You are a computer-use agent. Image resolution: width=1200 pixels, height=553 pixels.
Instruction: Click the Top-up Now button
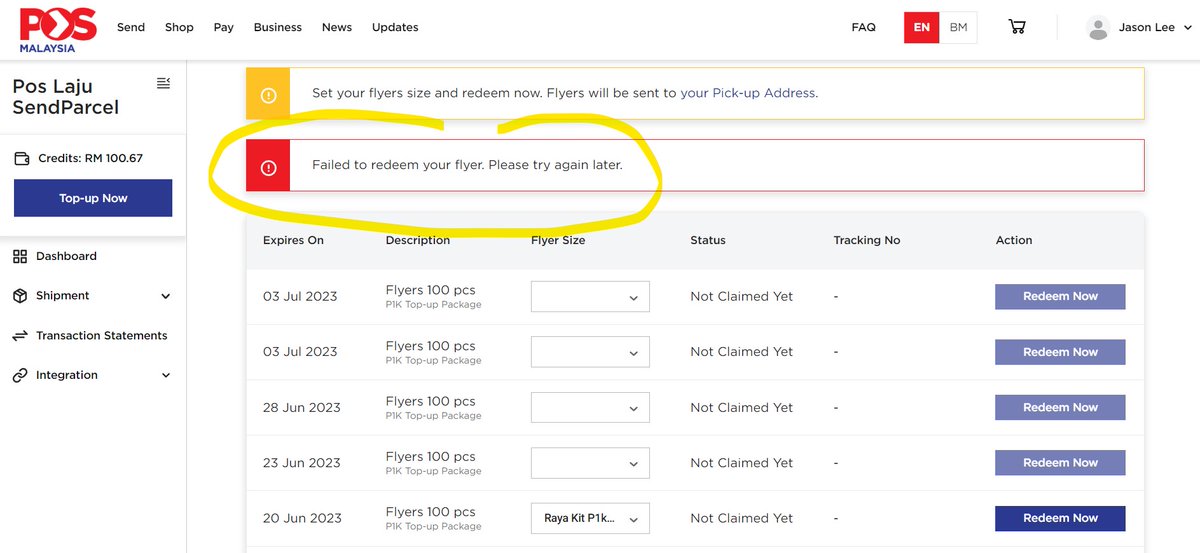(93, 198)
